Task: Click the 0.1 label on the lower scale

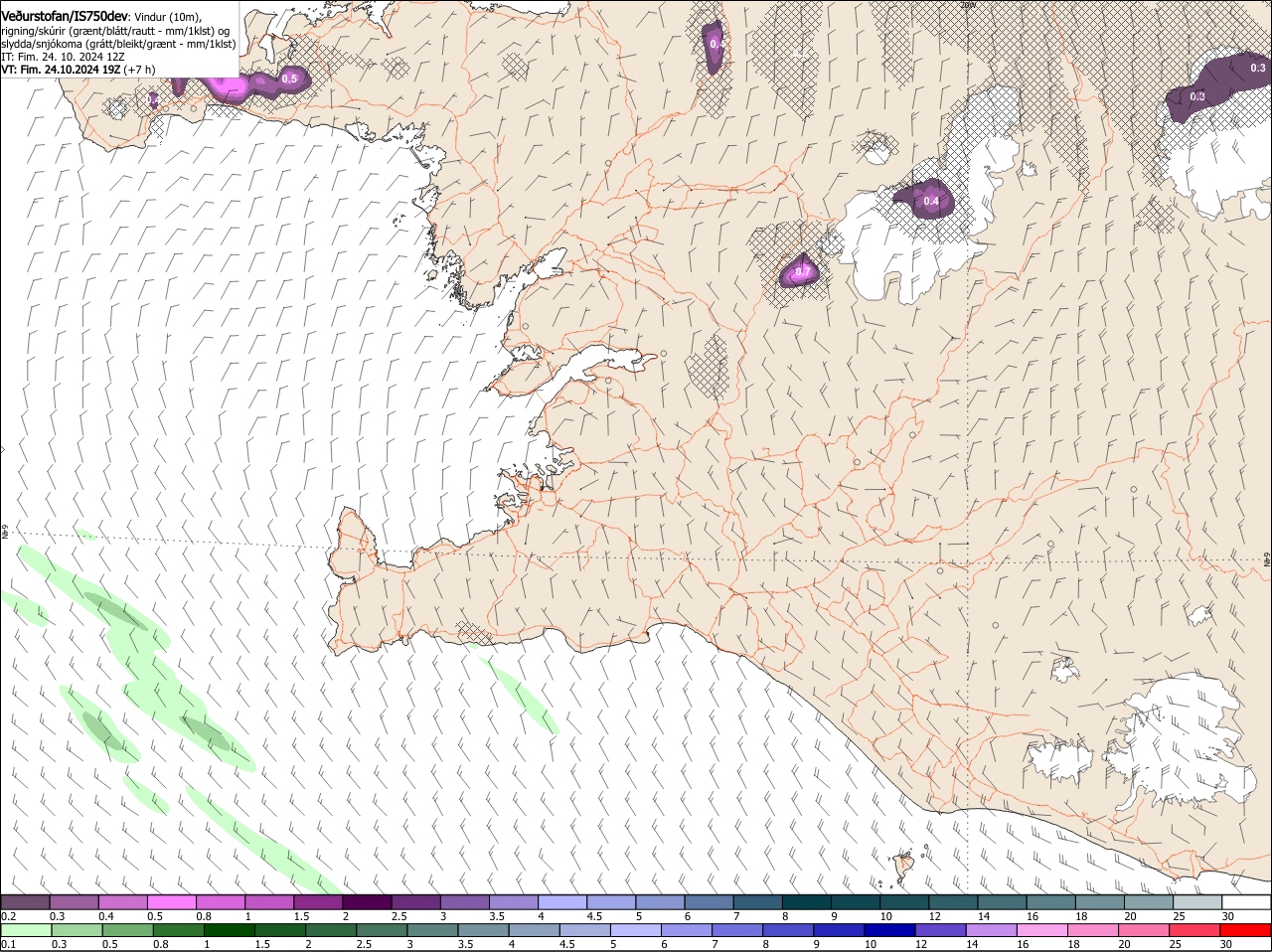Action: tap(8, 945)
